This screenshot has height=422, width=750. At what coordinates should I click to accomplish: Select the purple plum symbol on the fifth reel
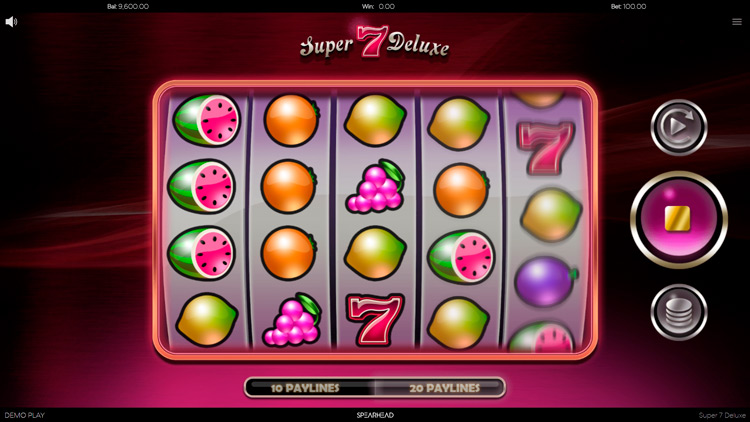click(x=545, y=281)
